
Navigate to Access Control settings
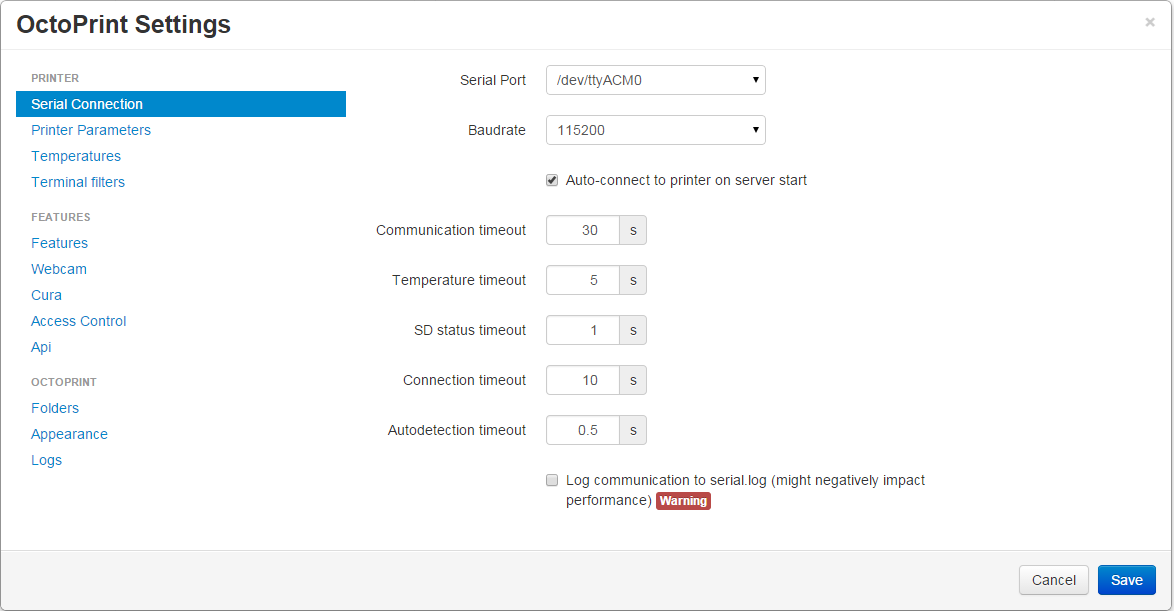(x=79, y=321)
